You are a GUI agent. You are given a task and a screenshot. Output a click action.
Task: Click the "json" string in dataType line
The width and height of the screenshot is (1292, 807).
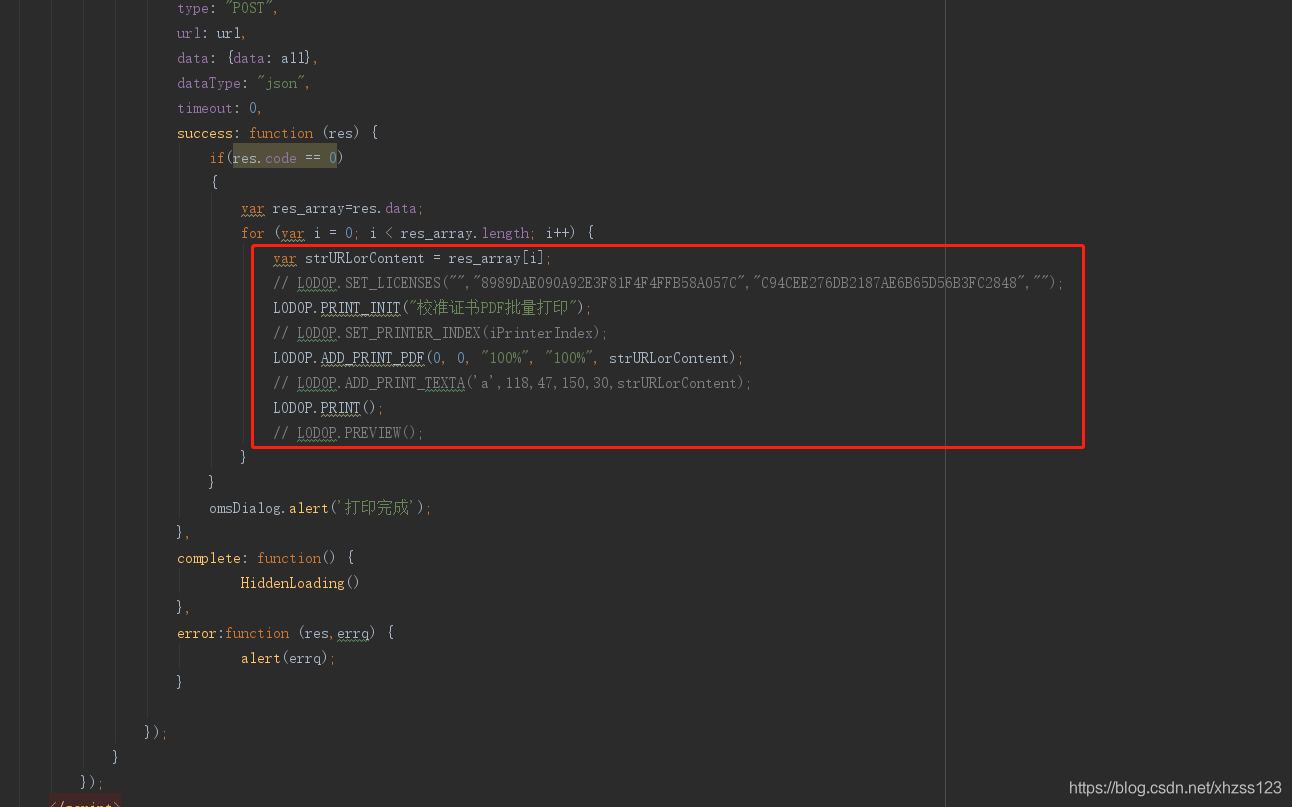(283, 83)
